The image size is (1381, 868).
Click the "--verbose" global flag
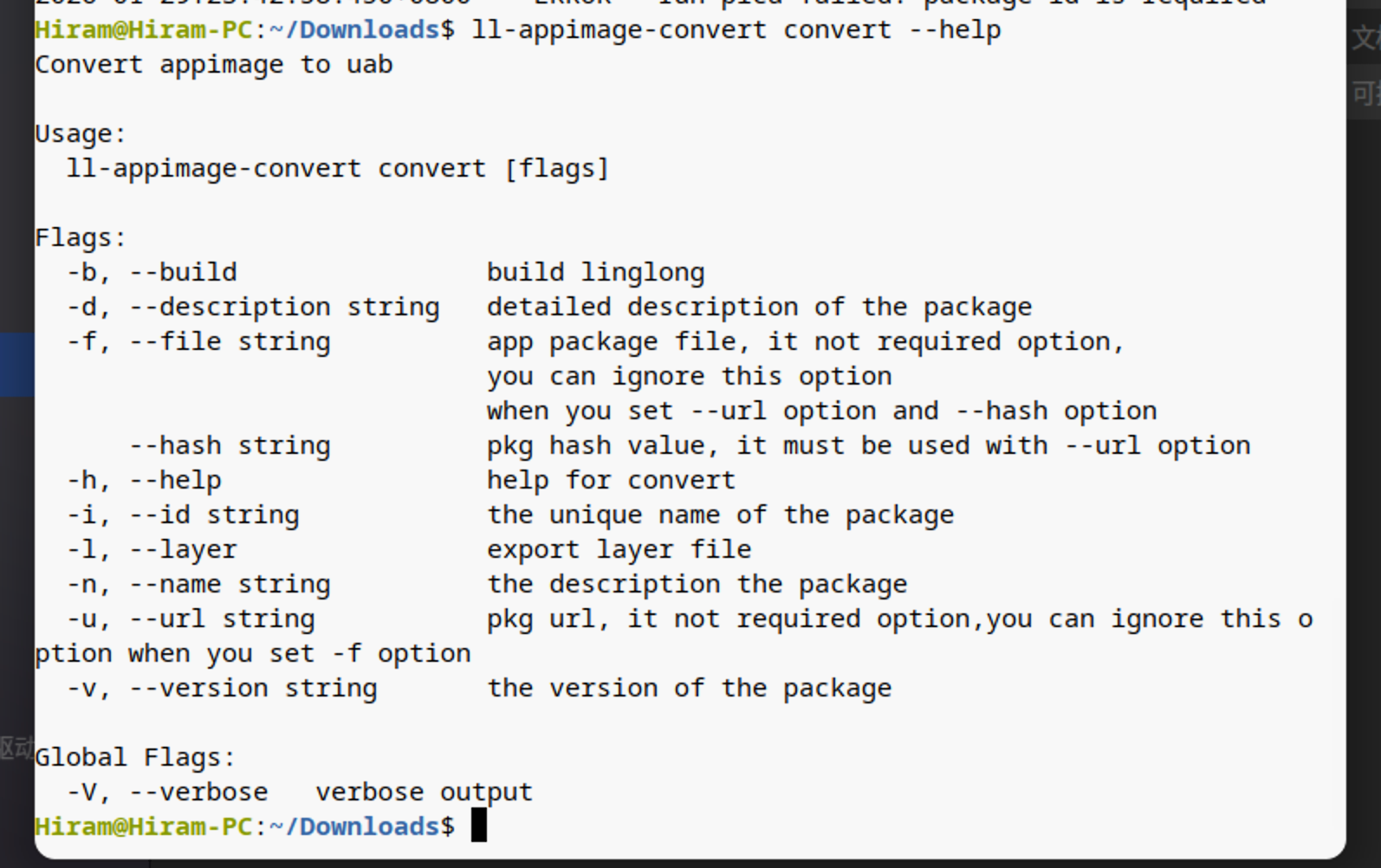(198, 792)
